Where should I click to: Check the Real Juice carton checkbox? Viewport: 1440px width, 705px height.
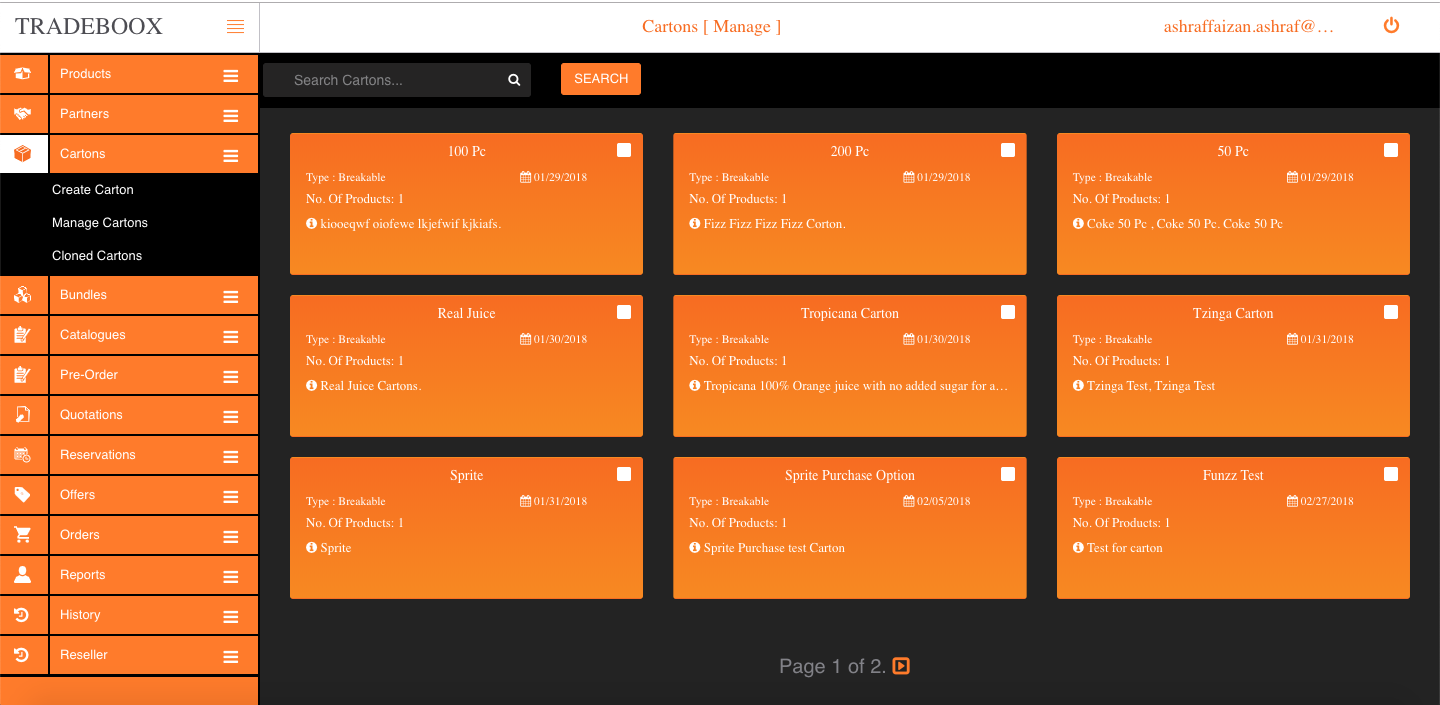[624, 312]
